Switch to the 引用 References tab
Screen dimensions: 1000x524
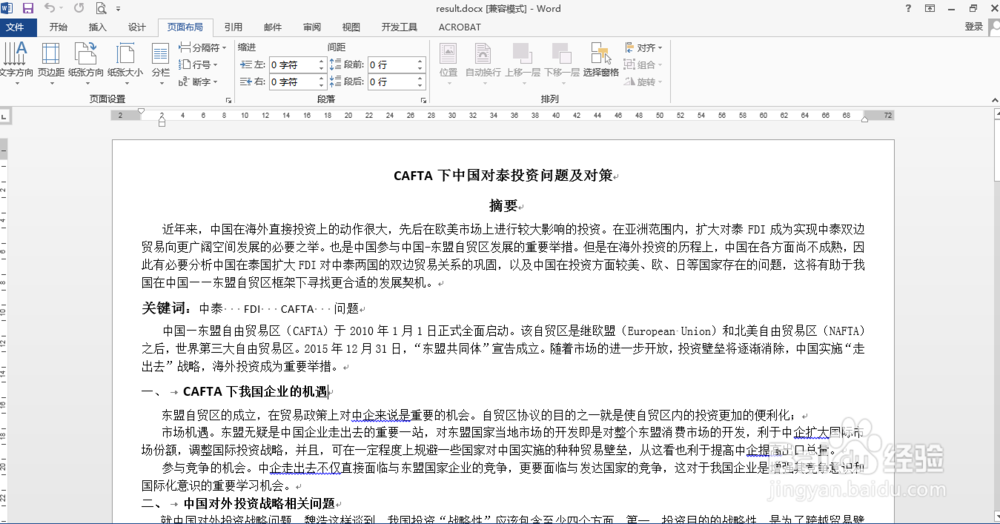(233, 27)
